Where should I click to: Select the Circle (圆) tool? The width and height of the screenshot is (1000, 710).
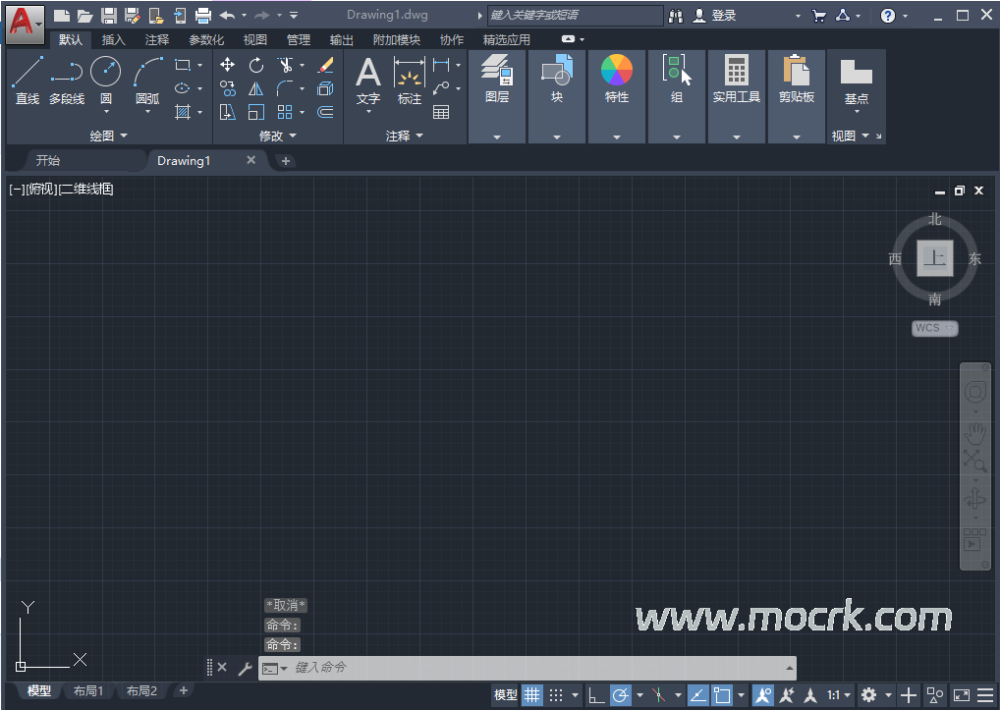pos(105,80)
